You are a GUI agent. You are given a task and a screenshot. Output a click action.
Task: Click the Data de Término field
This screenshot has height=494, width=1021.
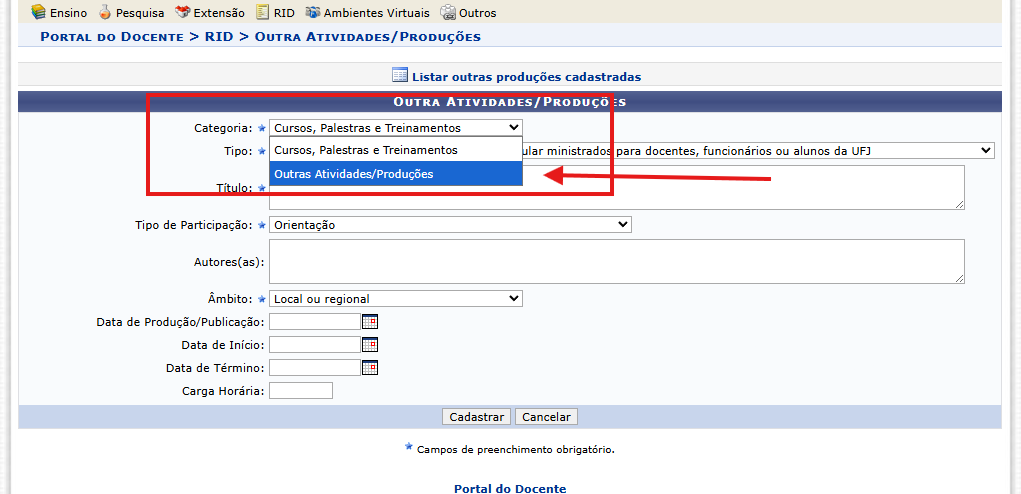click(x=315, y=368)
